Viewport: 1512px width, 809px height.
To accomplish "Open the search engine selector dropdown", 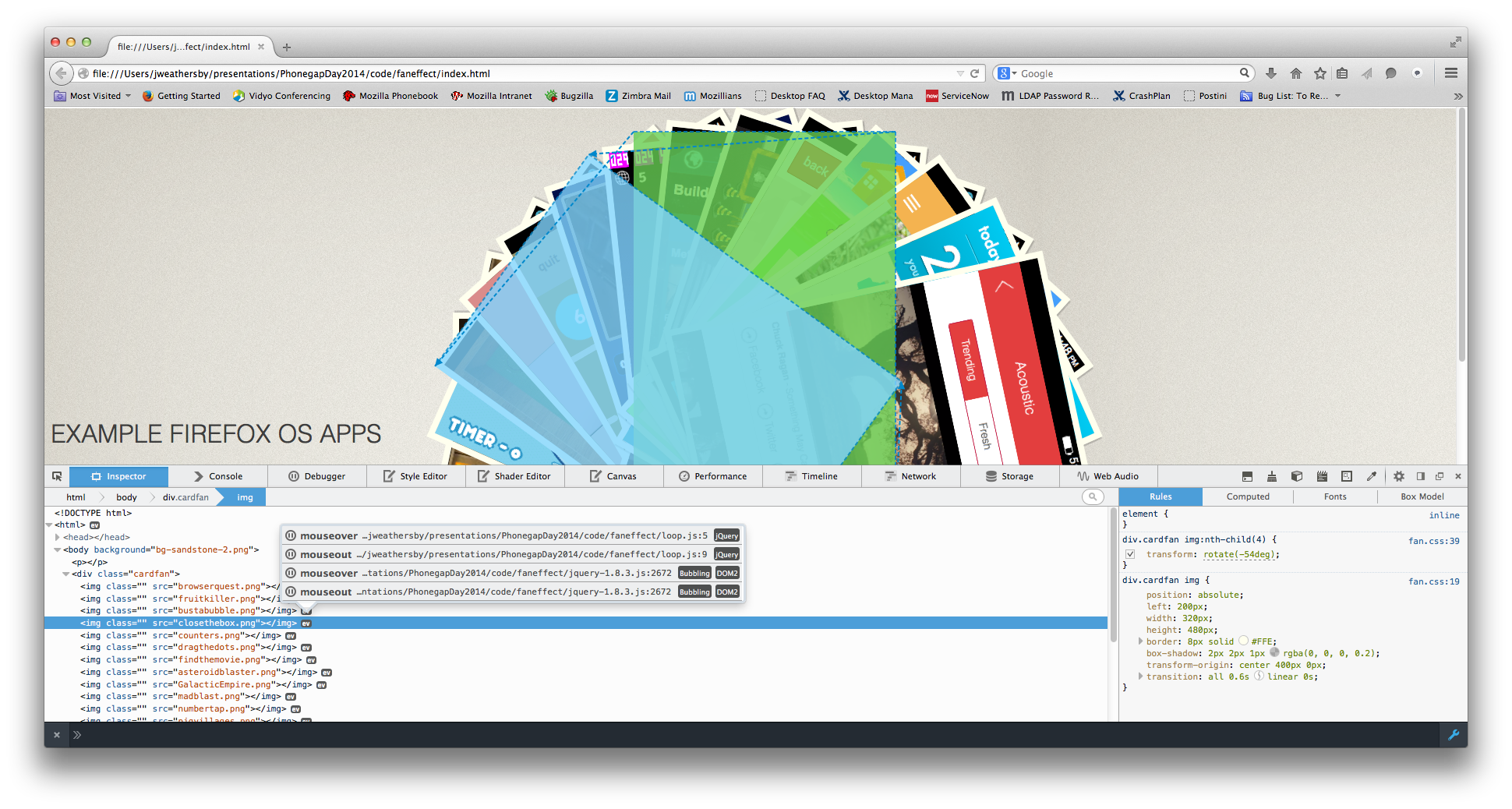I will point(1007,73).
